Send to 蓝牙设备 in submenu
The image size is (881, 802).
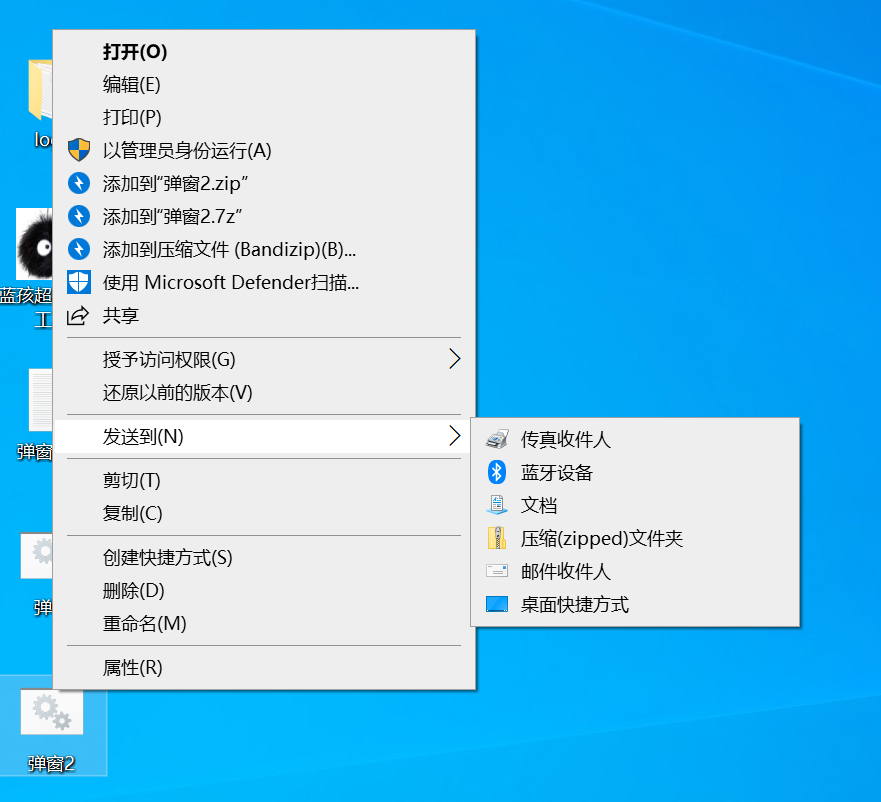pos(635,472)
